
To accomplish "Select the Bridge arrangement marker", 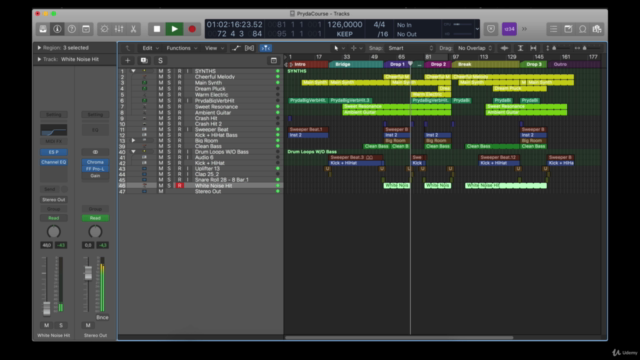I will (x=356, y=64).
